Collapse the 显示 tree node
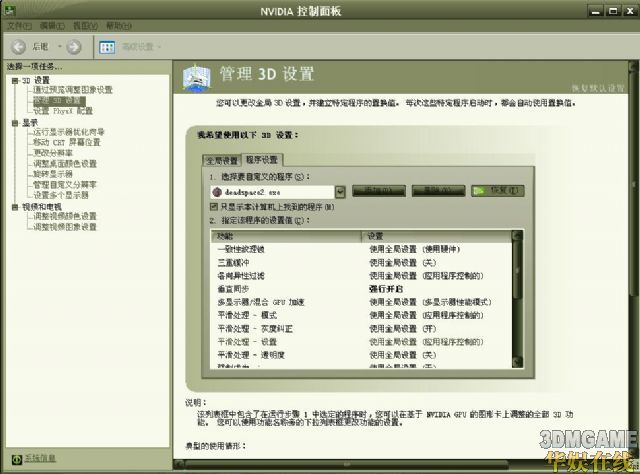The image size is (640, 474). click(x=15, y=123)
